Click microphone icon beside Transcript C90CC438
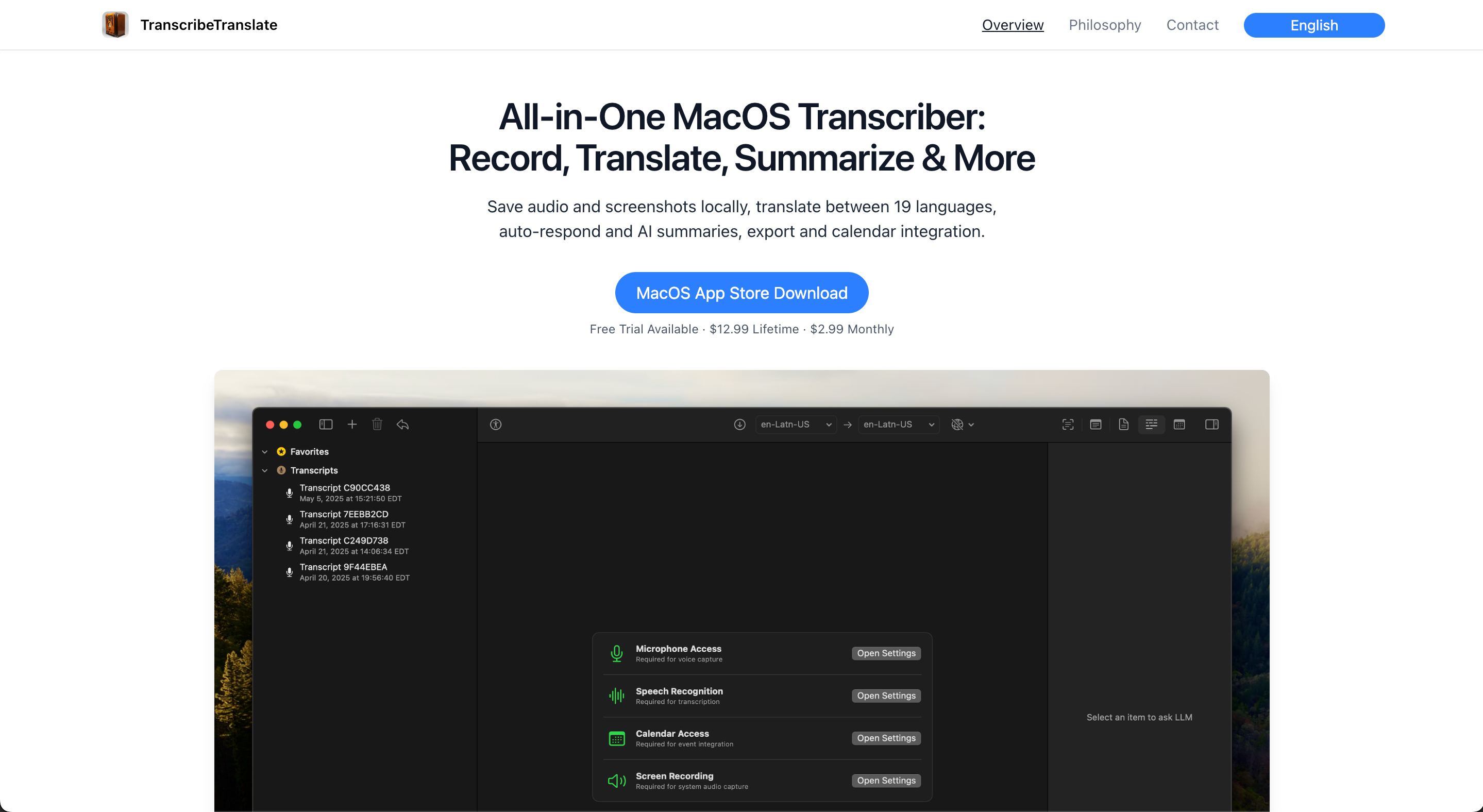Image resolution: width=1483 pixels, height=812 pixels. click(290, 493)
